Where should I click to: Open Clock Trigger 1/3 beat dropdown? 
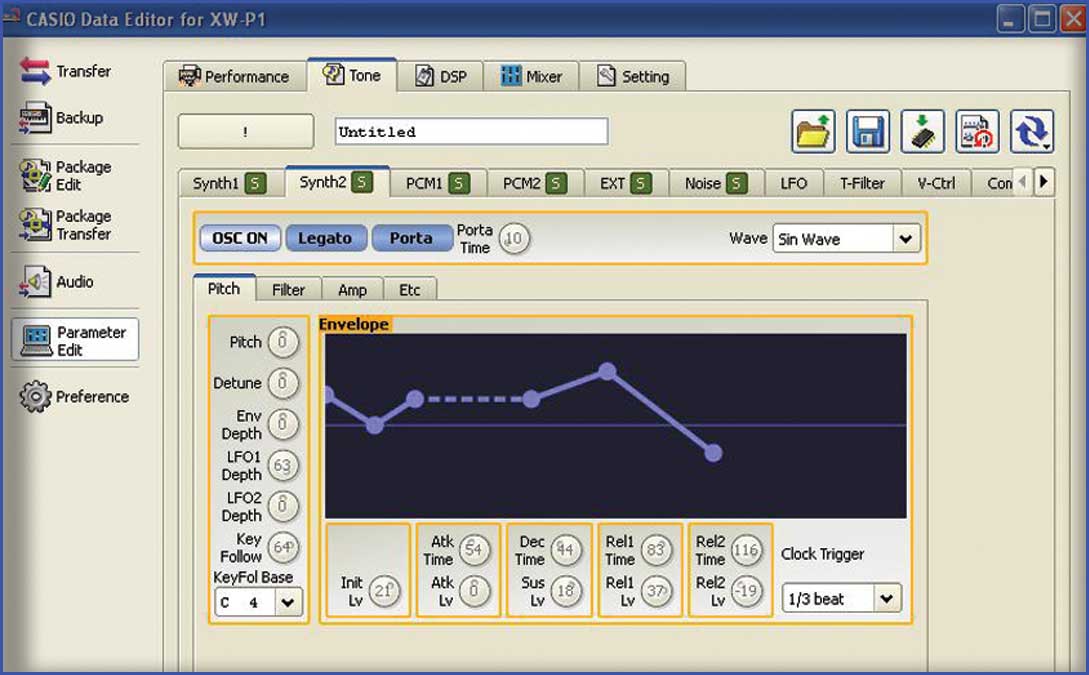tap(842, 598)
